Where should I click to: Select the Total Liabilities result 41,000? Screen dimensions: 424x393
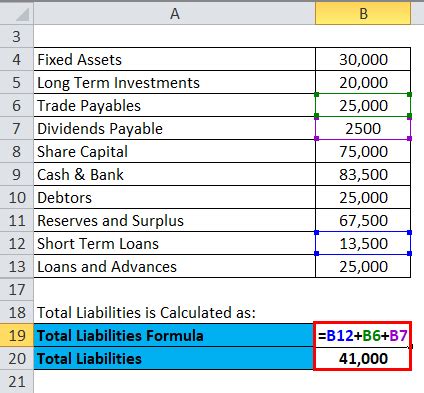tap(363, 358)
